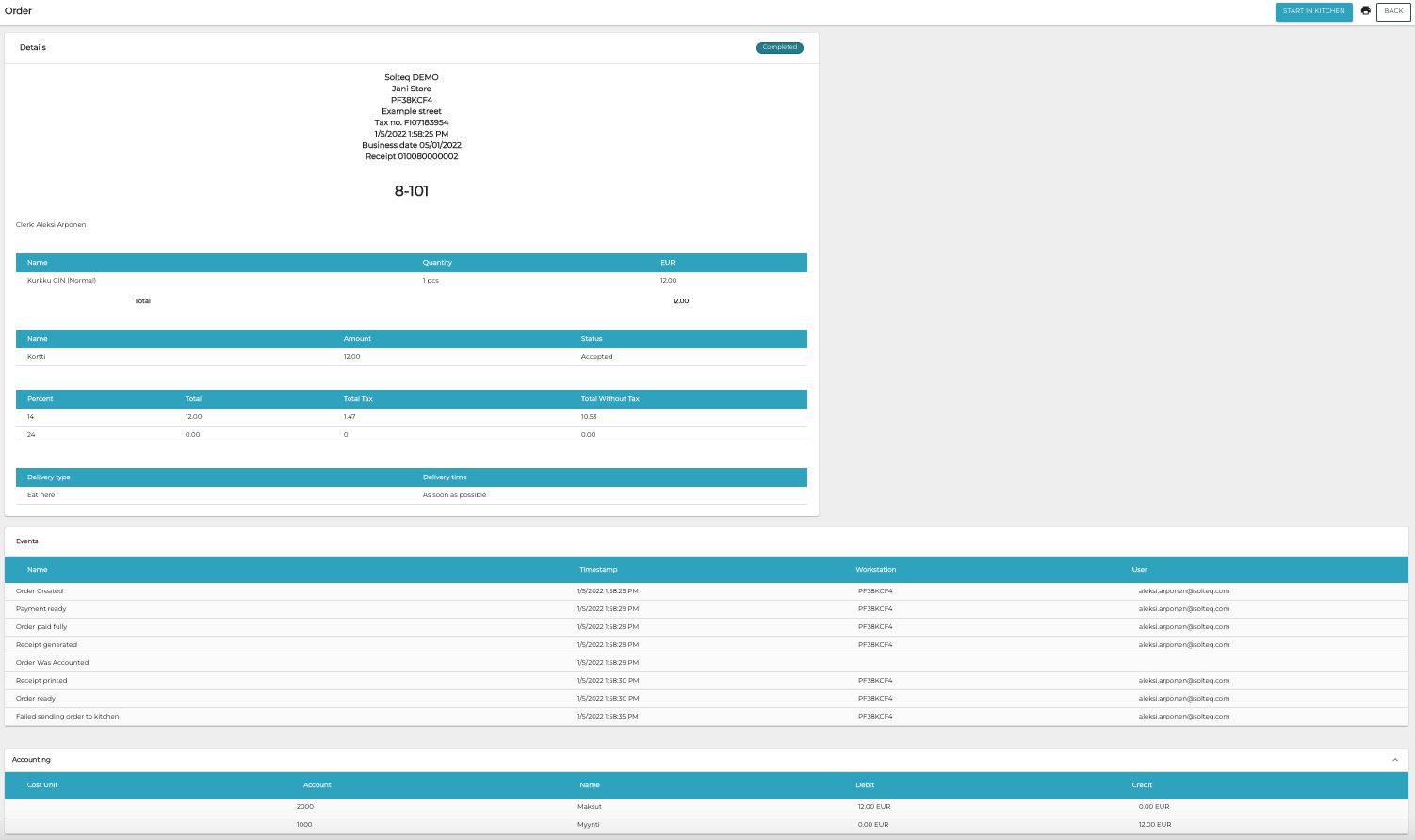Click the Timestamp column header in Events

[x=598, y=570]
